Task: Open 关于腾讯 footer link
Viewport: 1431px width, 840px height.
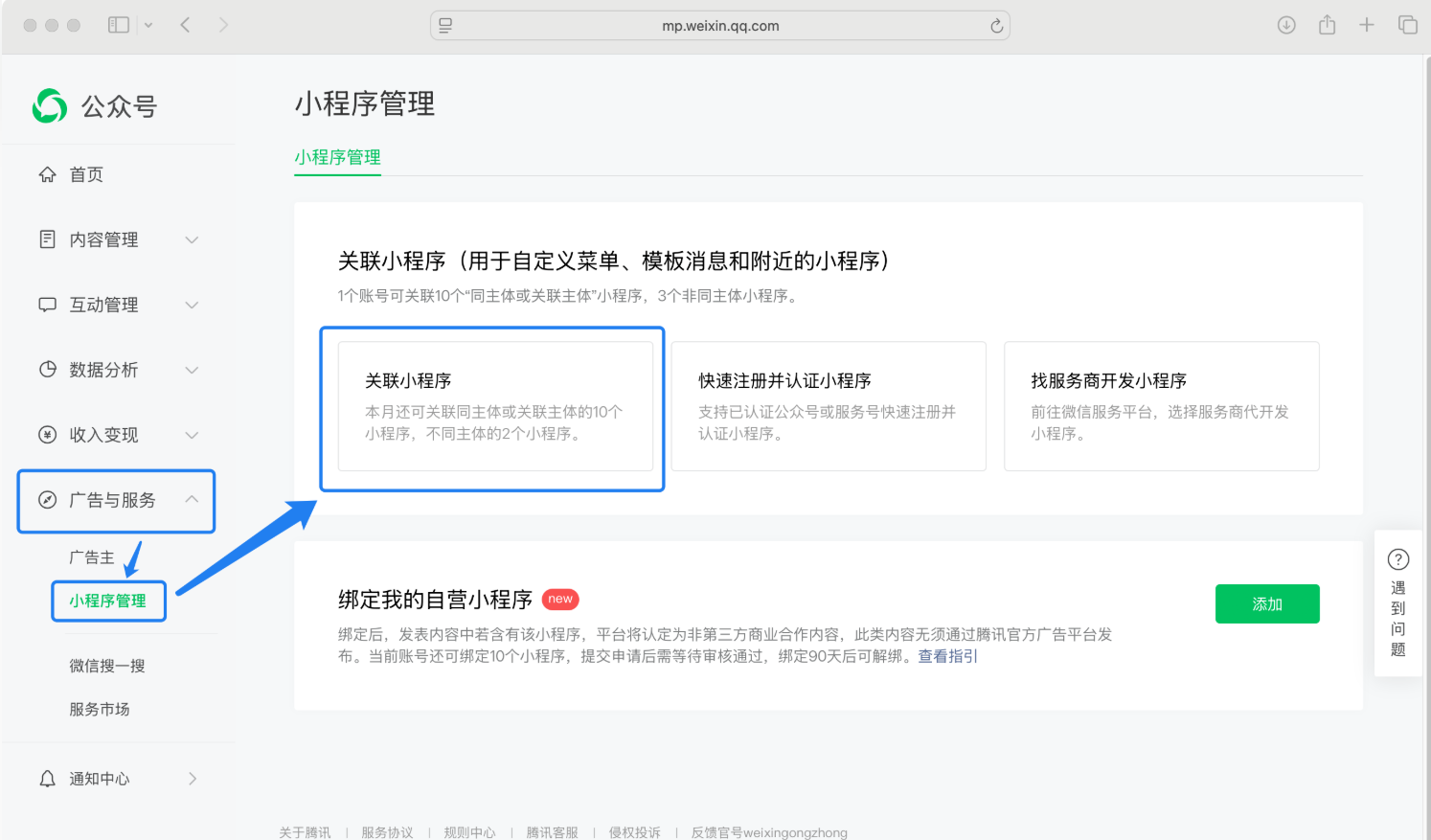Action: [305, 832]
